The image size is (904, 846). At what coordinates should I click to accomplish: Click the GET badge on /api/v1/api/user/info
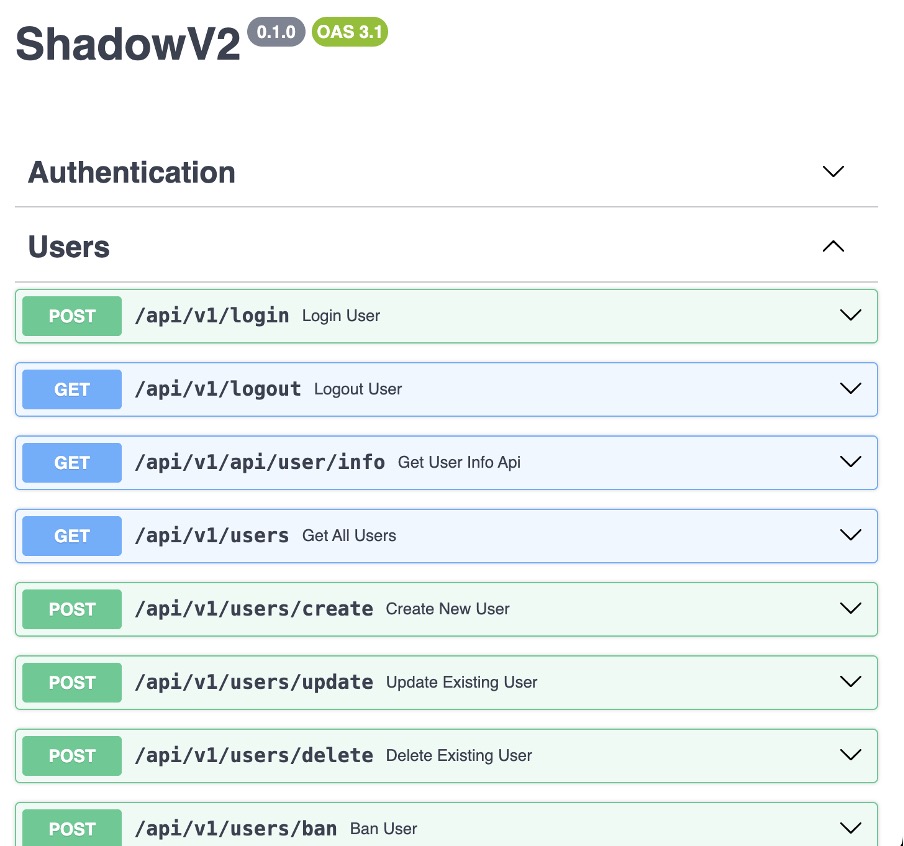coord(71,462)
